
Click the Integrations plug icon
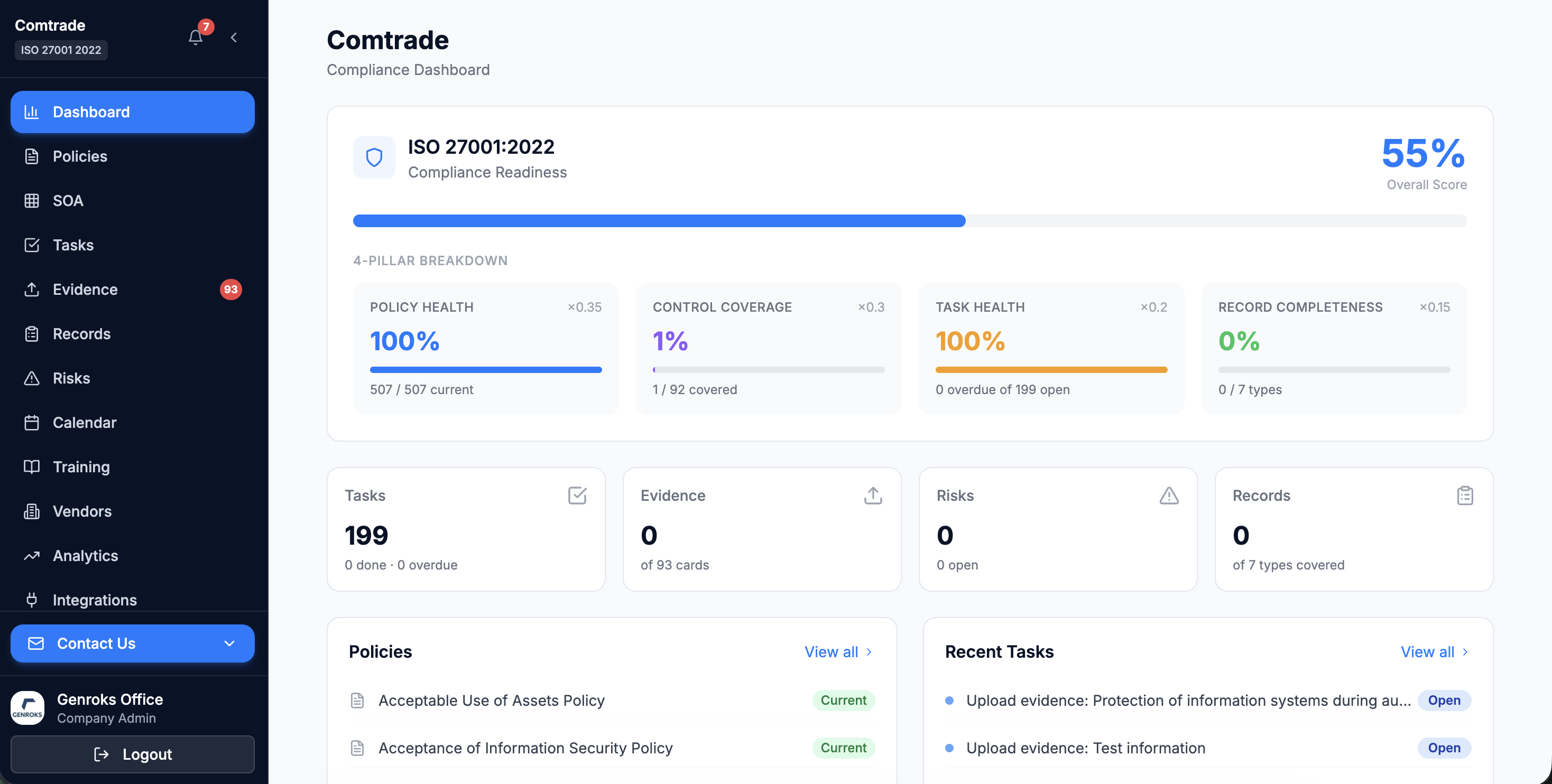(31, 600)
